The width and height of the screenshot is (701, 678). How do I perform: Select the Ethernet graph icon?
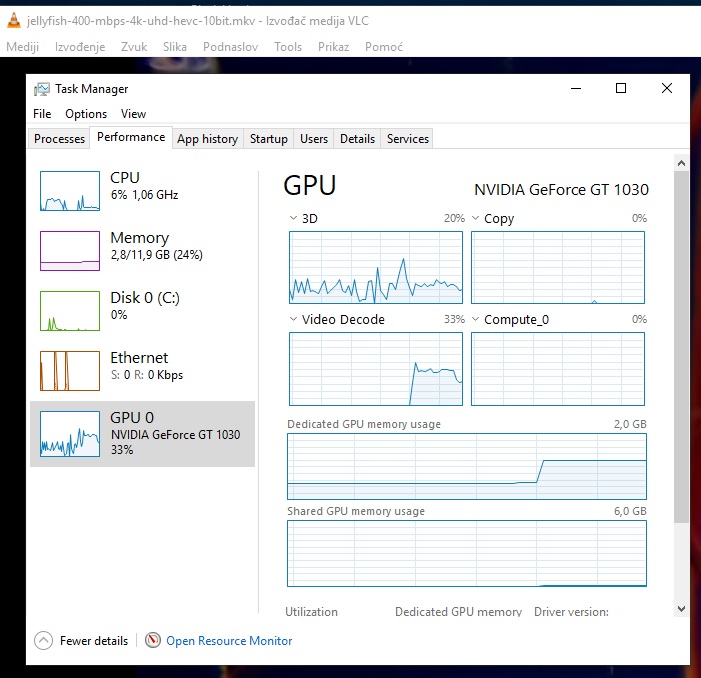click(x=70, y=370)
